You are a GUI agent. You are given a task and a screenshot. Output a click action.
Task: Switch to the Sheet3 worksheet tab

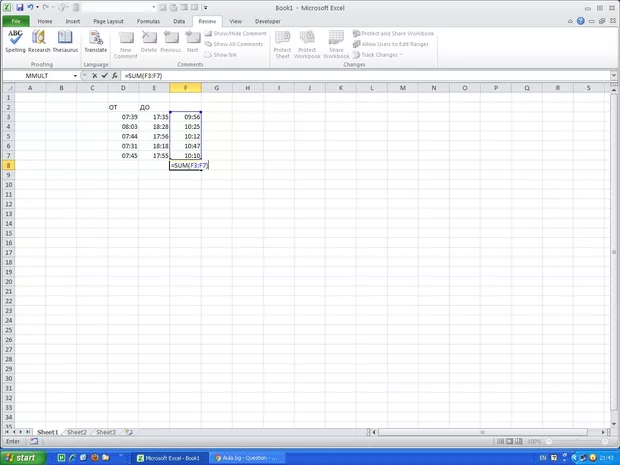point(105,432)
